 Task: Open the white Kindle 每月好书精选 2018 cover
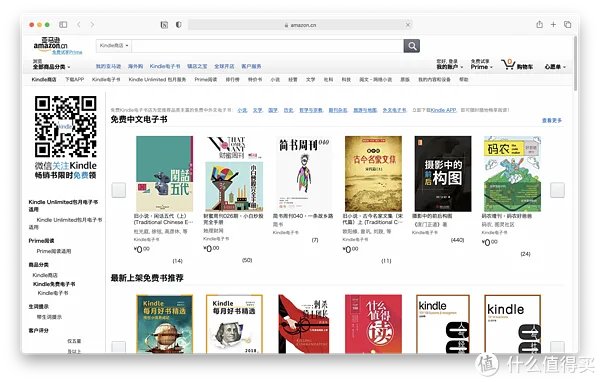coord(234,324)
